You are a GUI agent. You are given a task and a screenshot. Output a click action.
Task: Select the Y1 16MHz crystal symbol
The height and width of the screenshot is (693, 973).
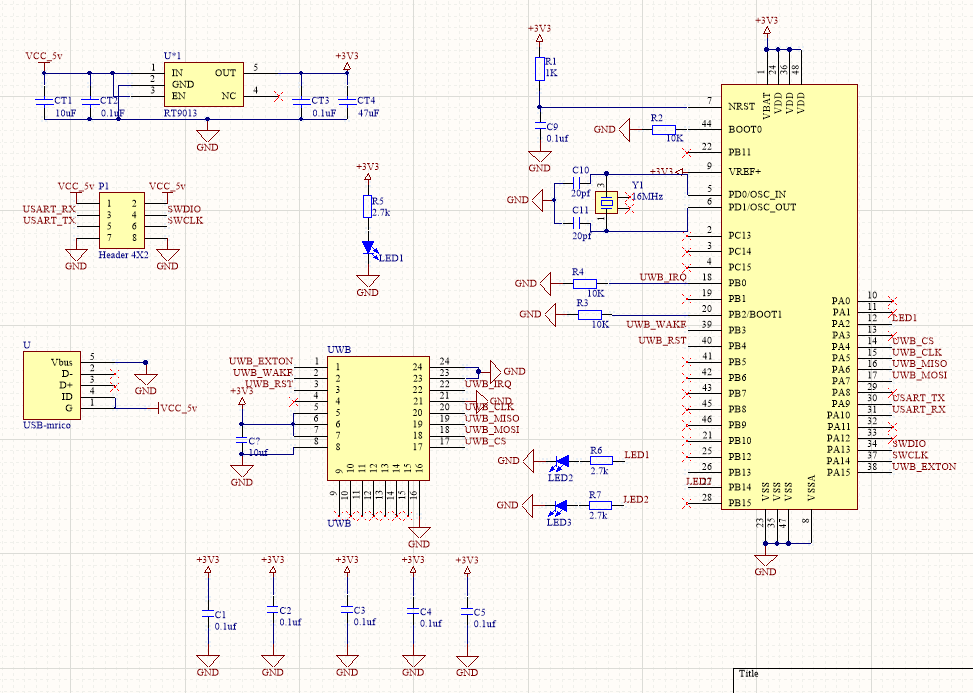607,202
